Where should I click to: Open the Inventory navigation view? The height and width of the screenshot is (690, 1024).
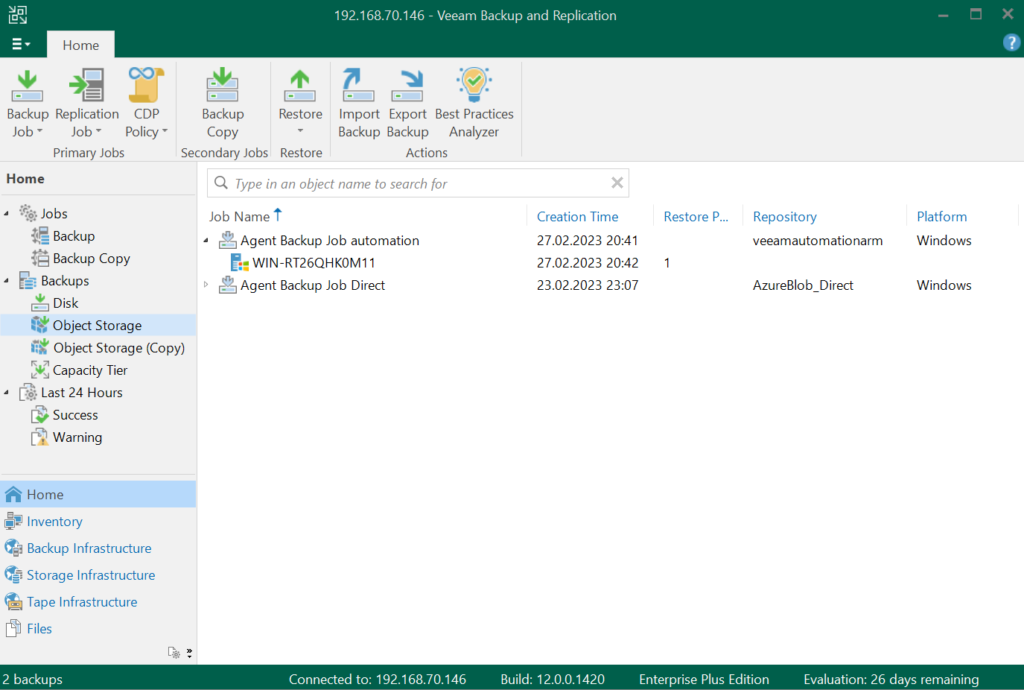pyautogui.click(x=54, y=521)
